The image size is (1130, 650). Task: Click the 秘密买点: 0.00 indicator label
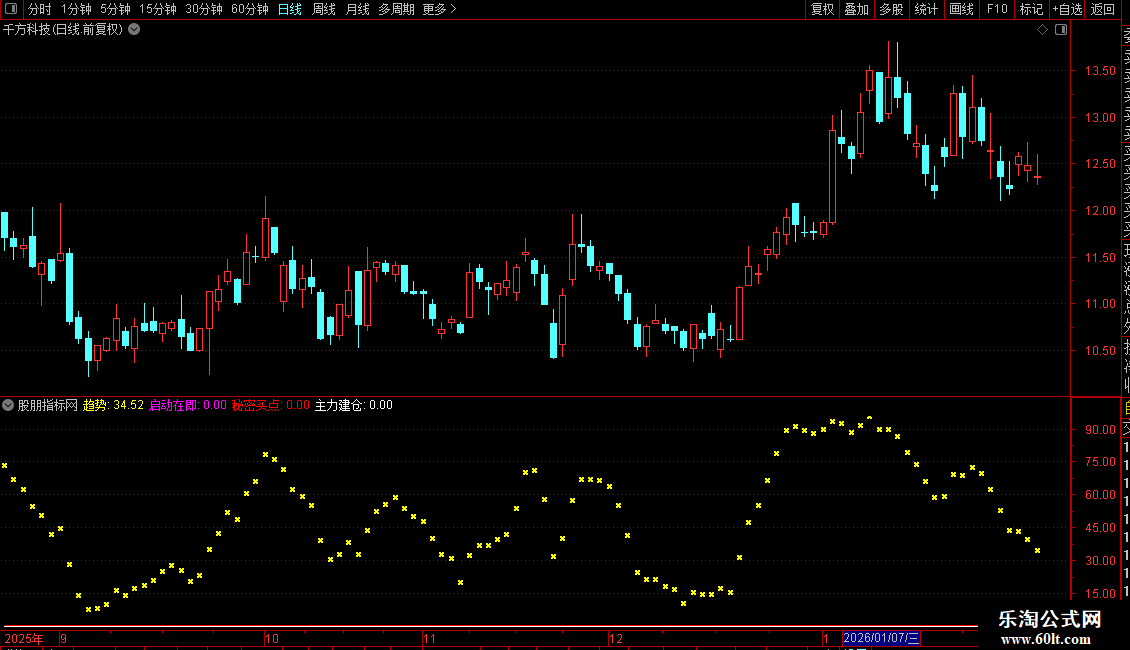pos(270,405)
